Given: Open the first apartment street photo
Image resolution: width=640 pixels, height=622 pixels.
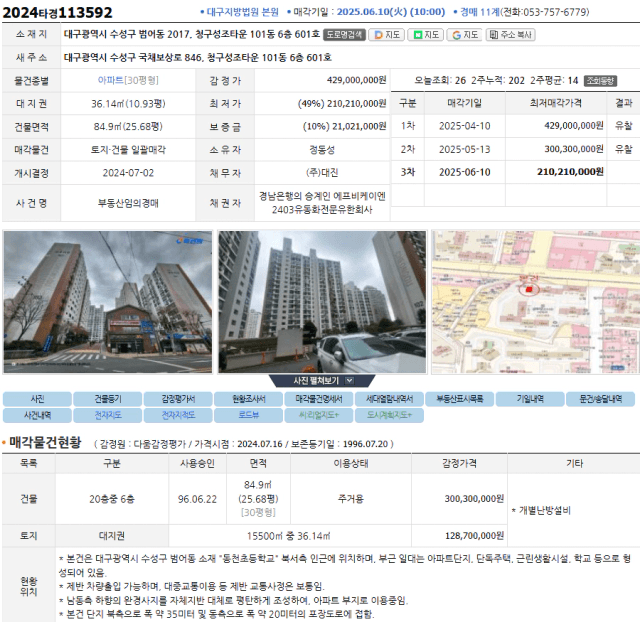Looking at the screenshot, I should pos(108,302).
